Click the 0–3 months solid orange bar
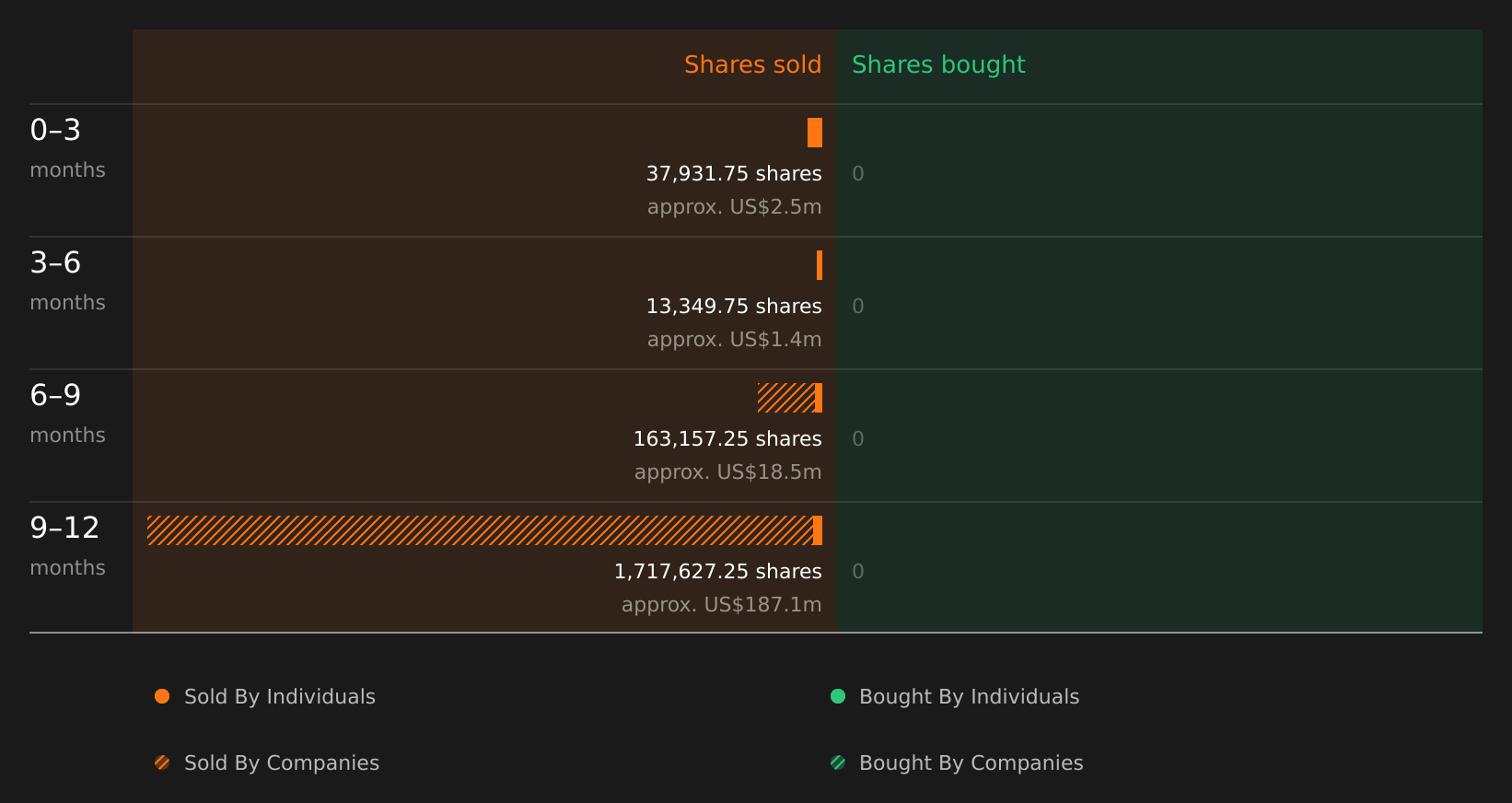1512x803 pixels. [815, 133]
